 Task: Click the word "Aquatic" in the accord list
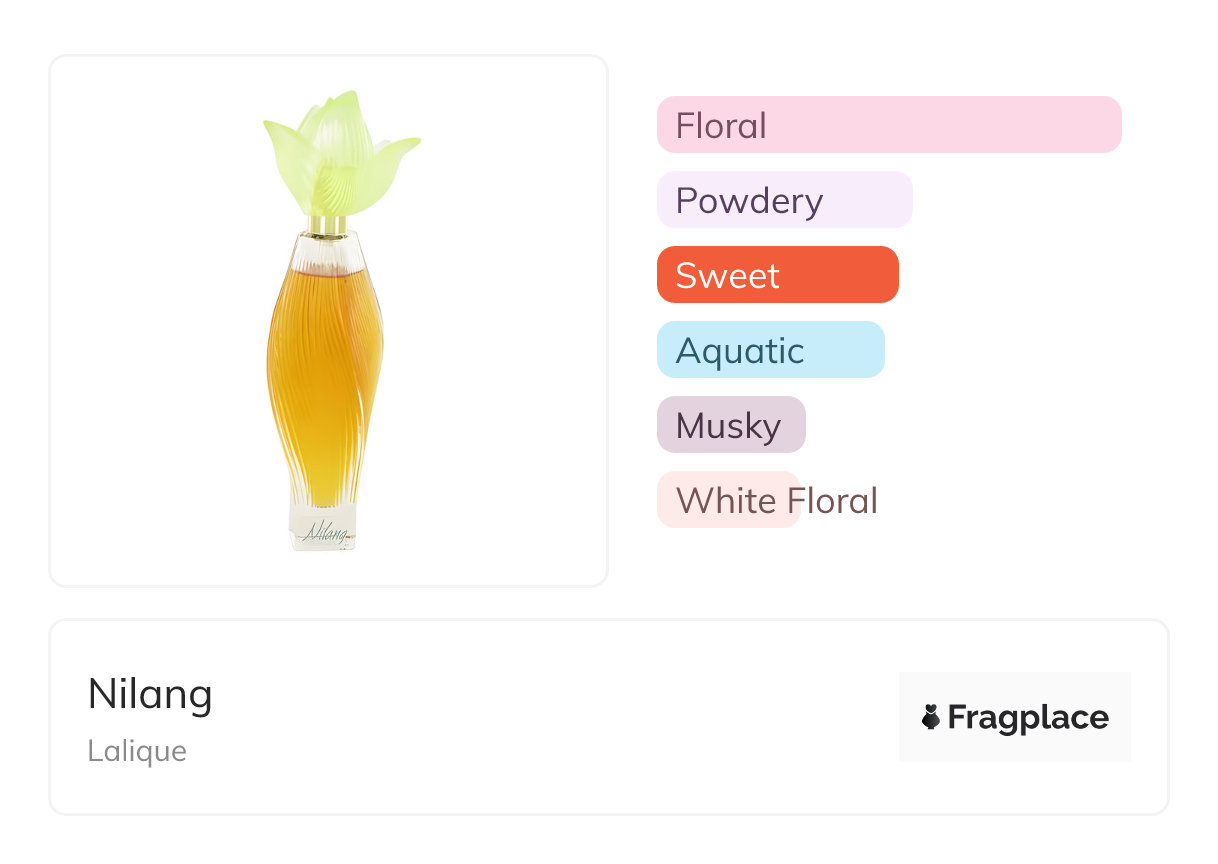point(740,351)
